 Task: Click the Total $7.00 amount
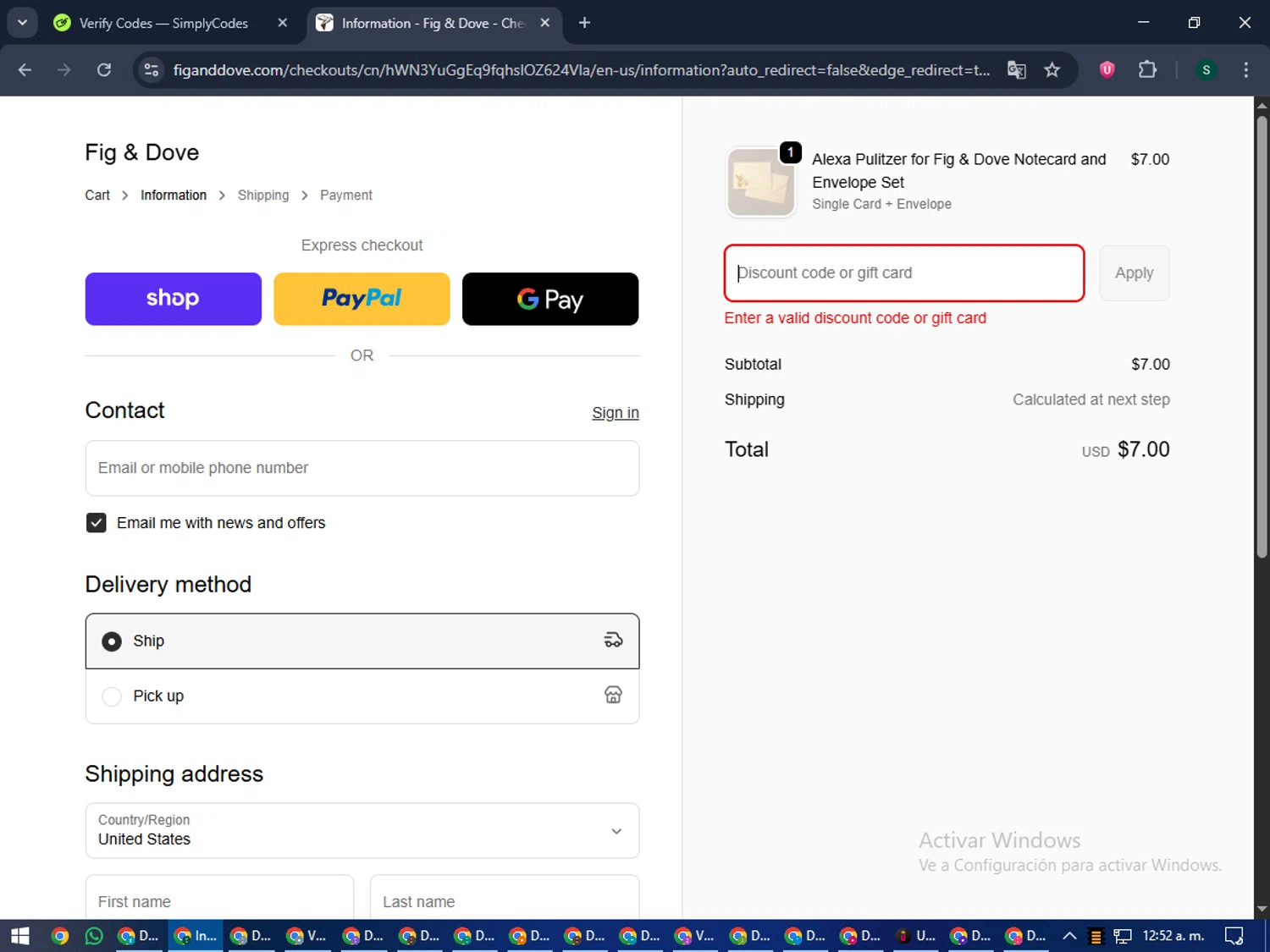pyautogui.click(x=1143, y=449)
